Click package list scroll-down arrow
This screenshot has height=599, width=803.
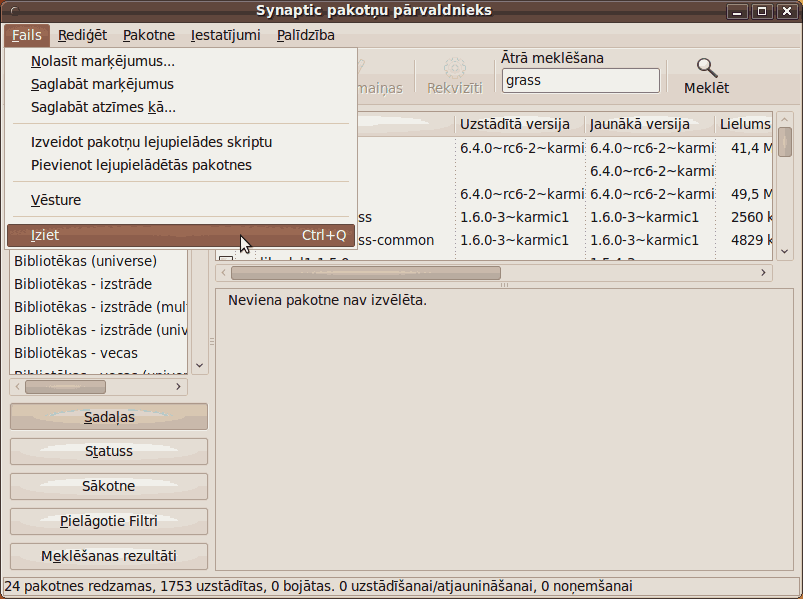[x=785, y=251]
